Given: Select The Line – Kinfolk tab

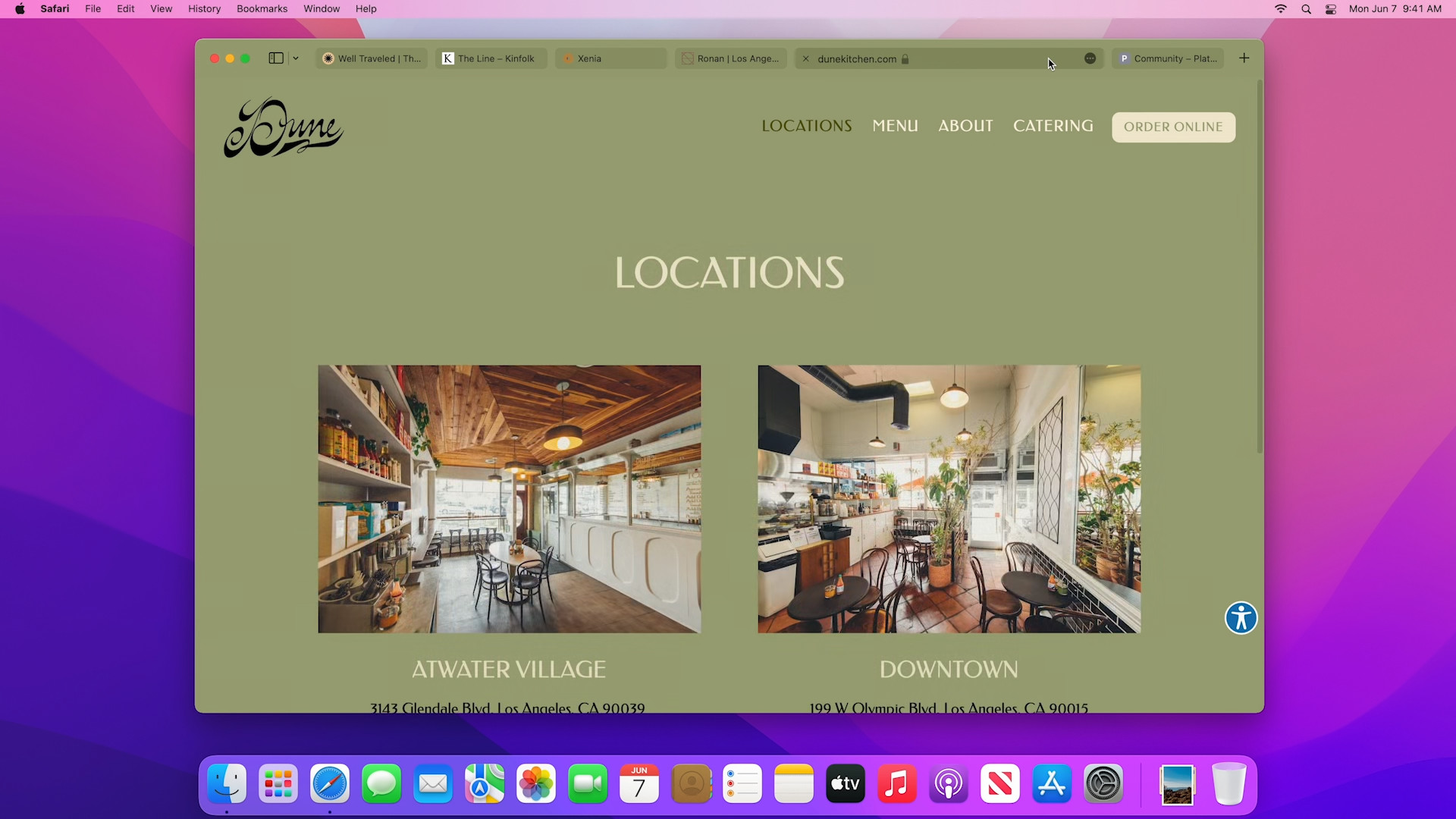Looking at the screenshot, I should (490, 58).
